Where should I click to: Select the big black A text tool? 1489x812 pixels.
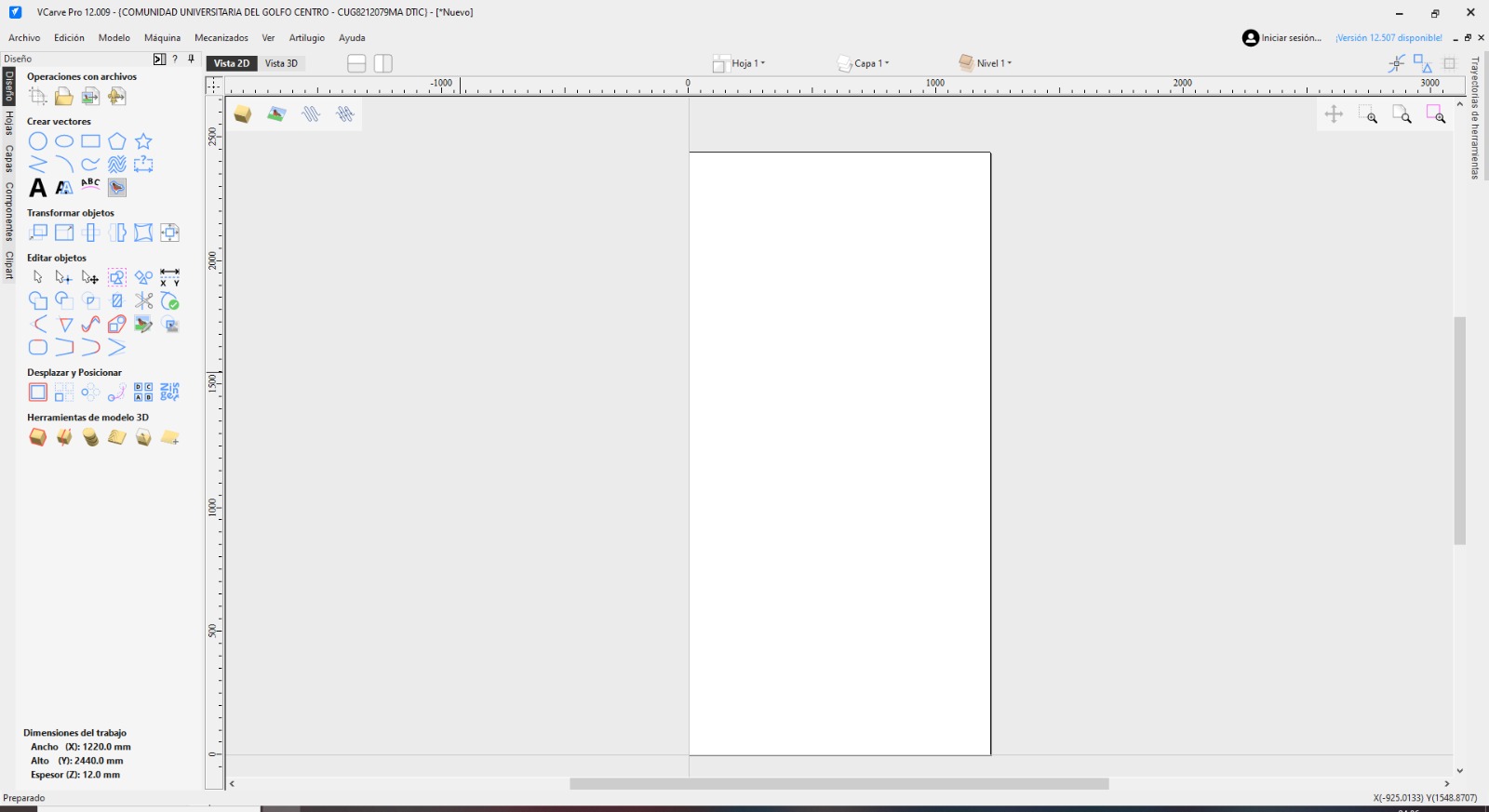click(x=37, y=188)
